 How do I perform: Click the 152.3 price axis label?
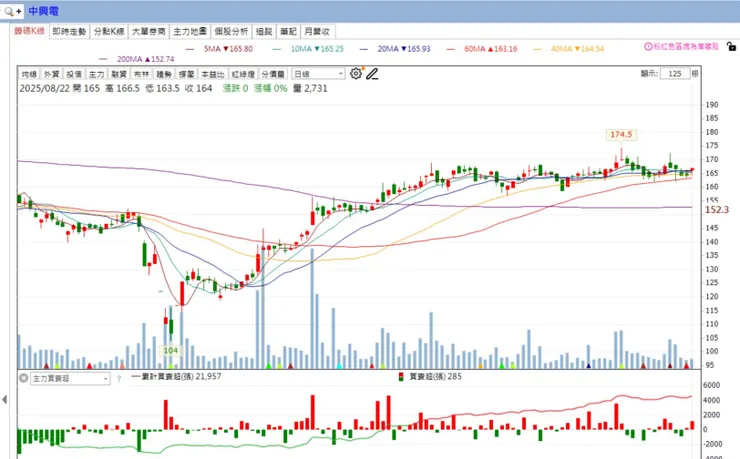coord(716,209)
